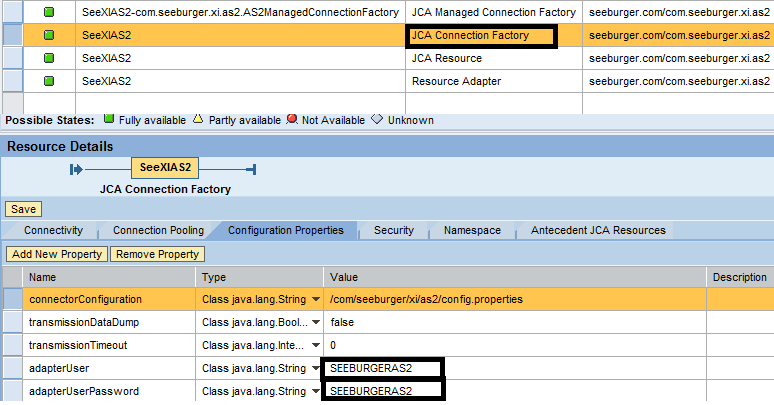Image resolution: width=774 pixels, height=405 pixels.
Task: Click left arrow connector icon in resource diagram
Action: (x=76, y=169)
